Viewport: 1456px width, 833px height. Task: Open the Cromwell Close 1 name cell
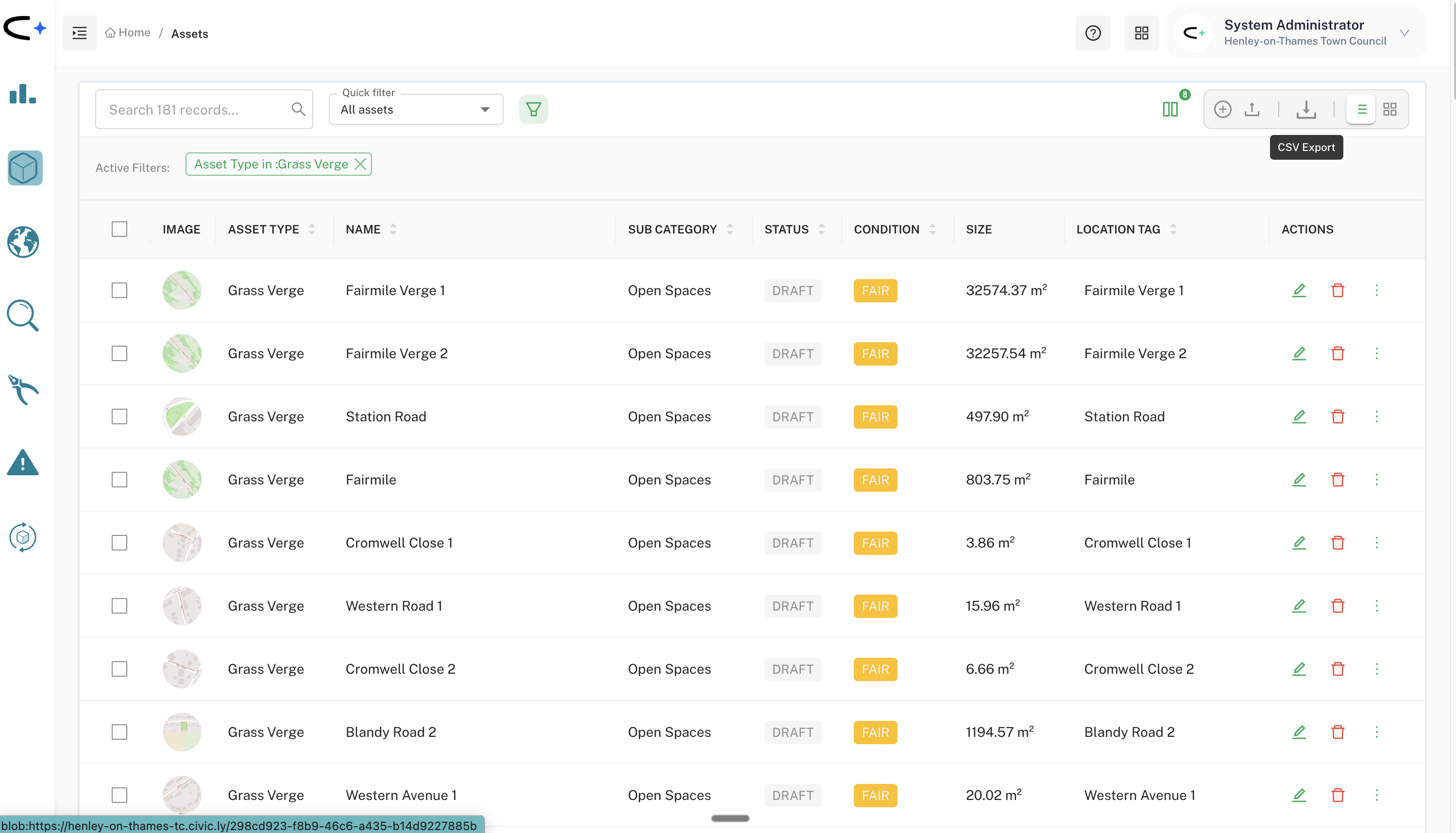point(399,542)
